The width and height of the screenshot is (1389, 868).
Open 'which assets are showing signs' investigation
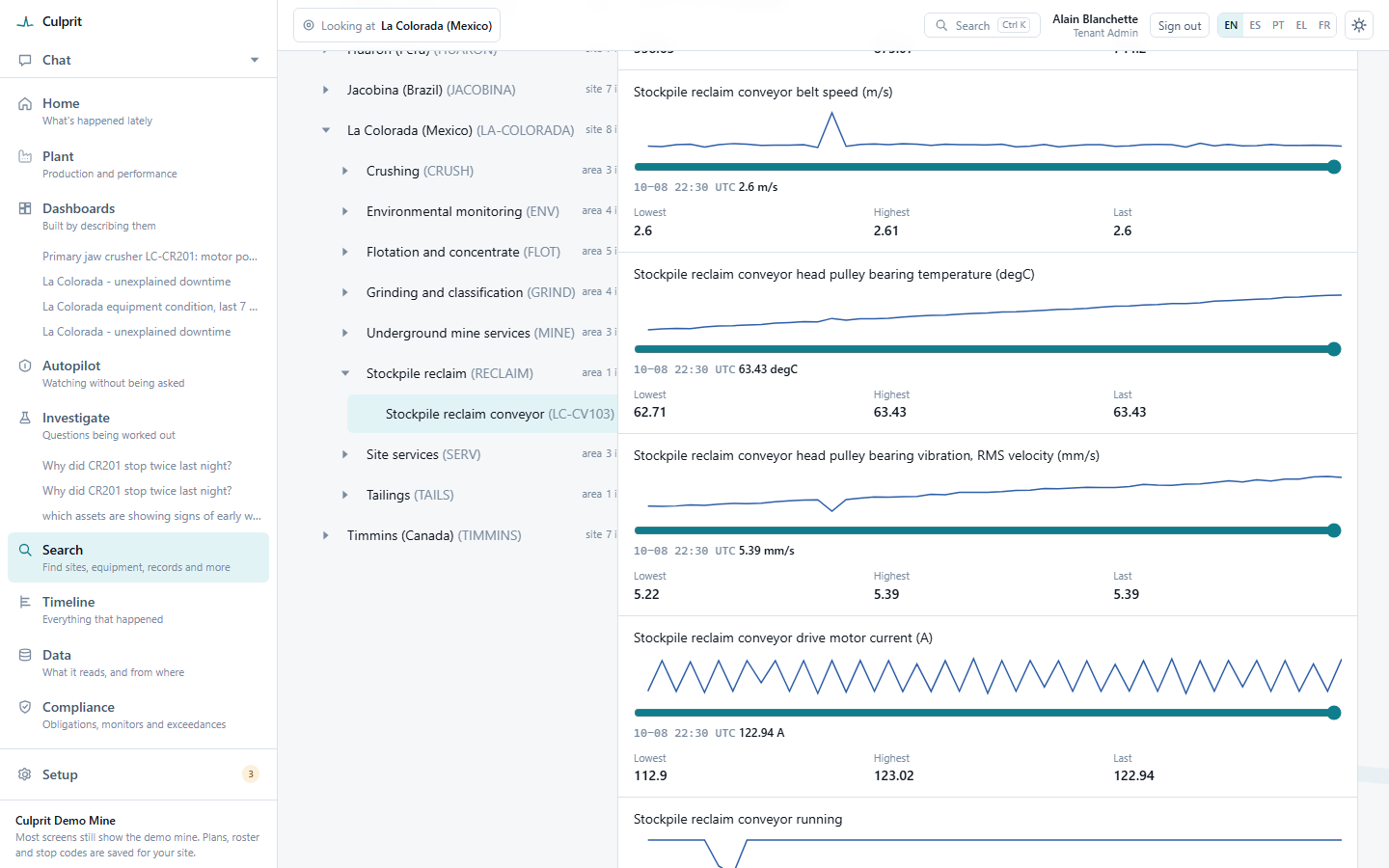point(151,516)
